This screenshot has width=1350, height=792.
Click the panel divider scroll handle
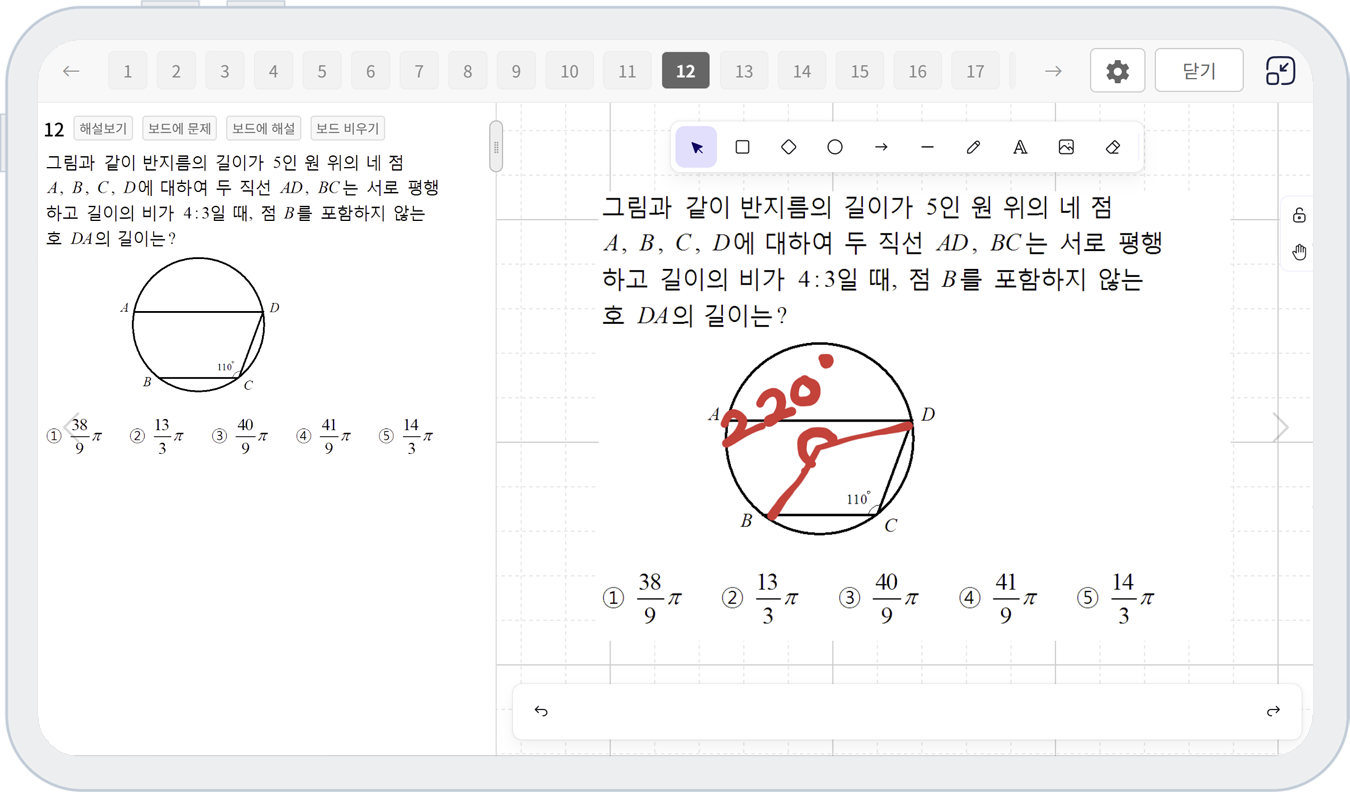[495, 147]
